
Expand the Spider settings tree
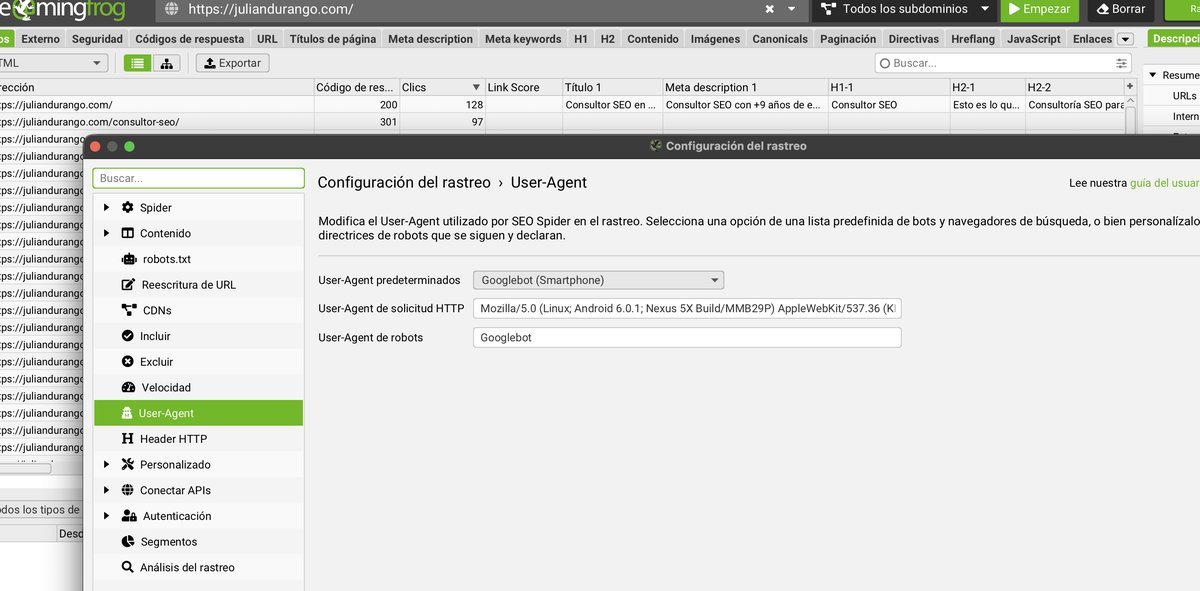coord(107,207)
